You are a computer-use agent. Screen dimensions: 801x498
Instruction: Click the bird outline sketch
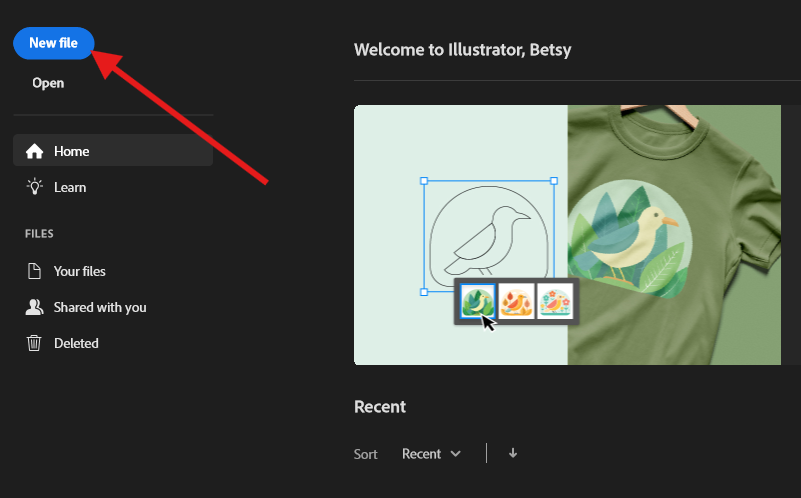coord(489,235)
